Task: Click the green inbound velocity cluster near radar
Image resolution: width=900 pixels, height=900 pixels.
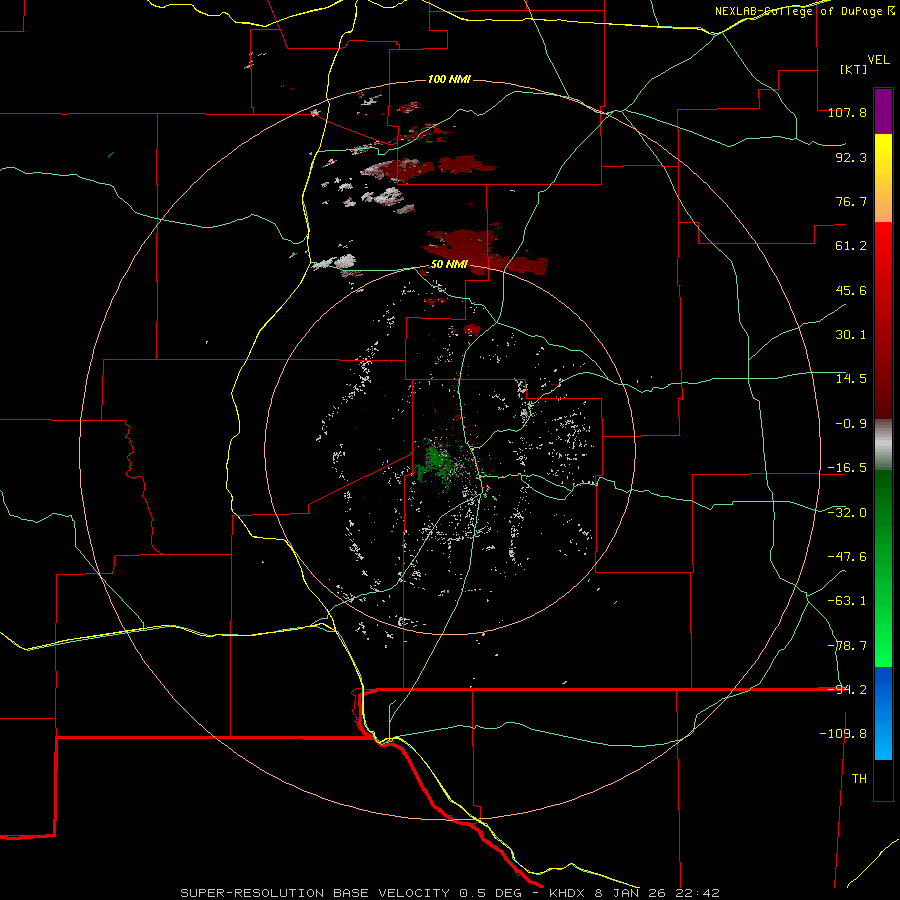Action: tap(435, 462)
